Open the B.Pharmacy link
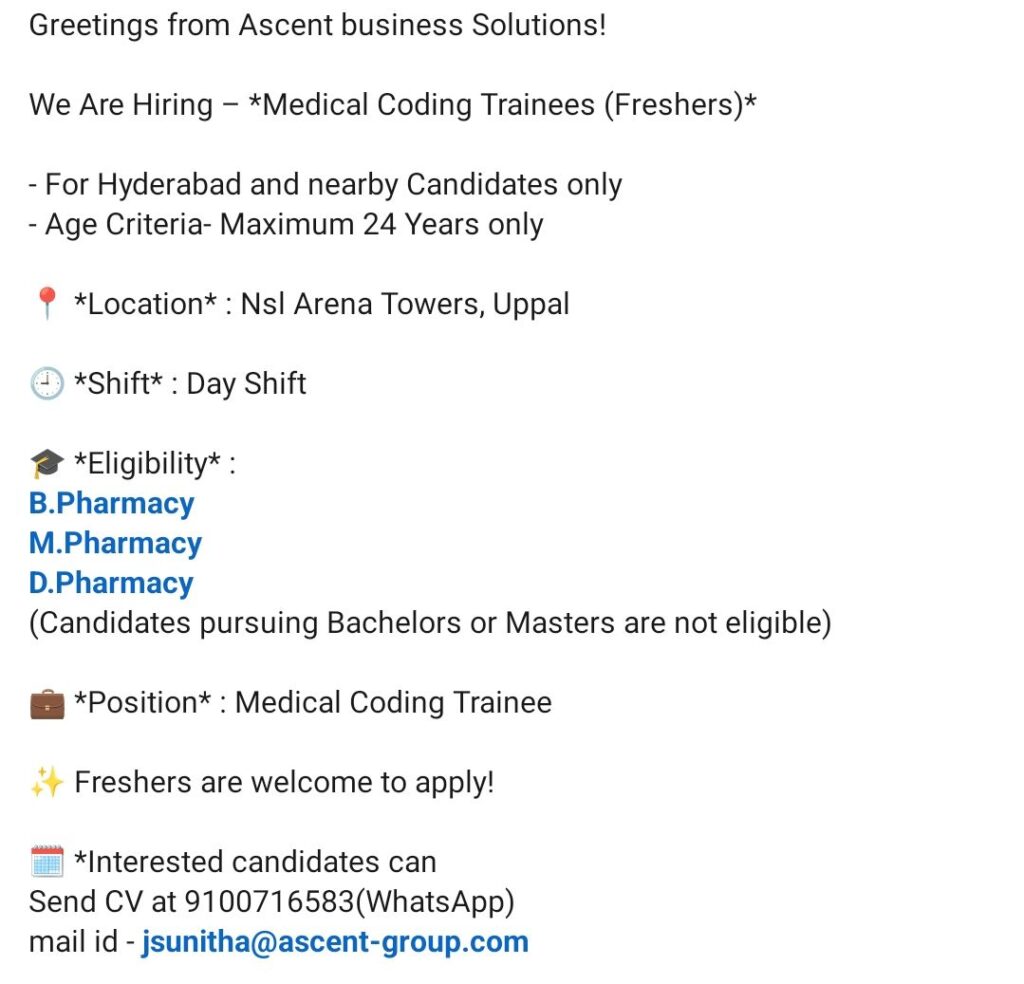Image resolution: width=1024 pixels, height=984 pixels. [111, 503]
